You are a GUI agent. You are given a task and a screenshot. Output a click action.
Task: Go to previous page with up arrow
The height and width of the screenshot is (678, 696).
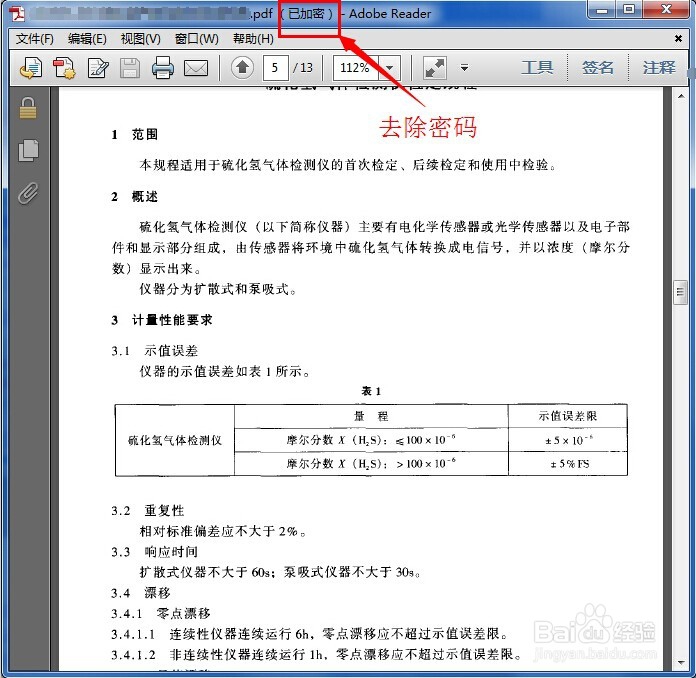[242, 67]
